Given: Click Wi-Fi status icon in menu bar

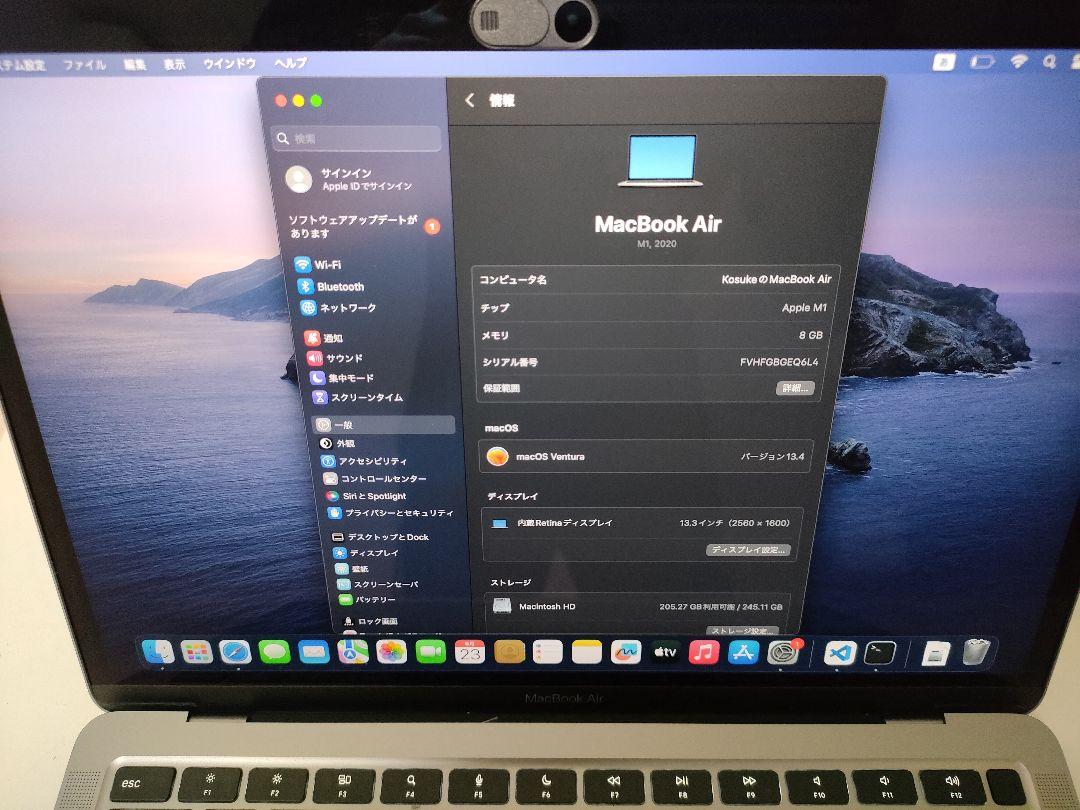Looking at the screenshot, I should point(1018,61).
